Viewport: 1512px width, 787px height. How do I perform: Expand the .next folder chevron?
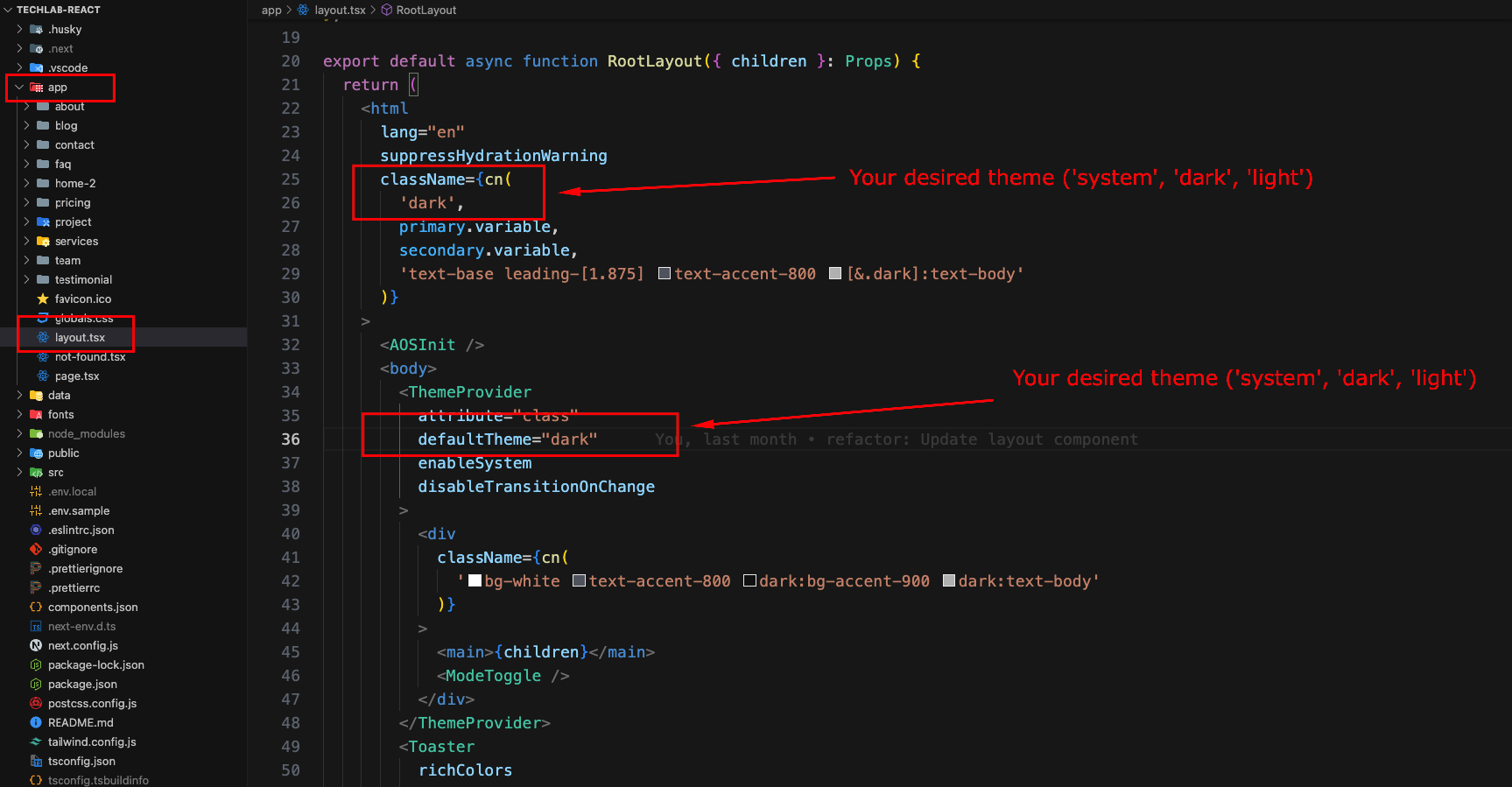point(19,48)
